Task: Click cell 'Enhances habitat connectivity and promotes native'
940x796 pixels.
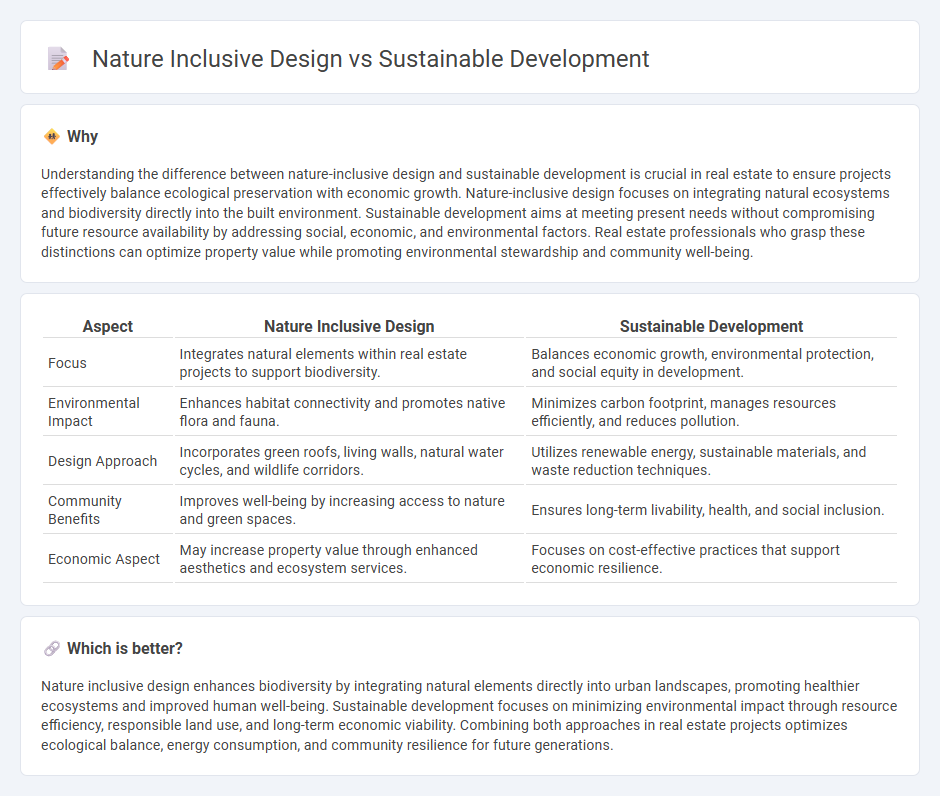Action: pyautogui.click(x=350, y=412)
